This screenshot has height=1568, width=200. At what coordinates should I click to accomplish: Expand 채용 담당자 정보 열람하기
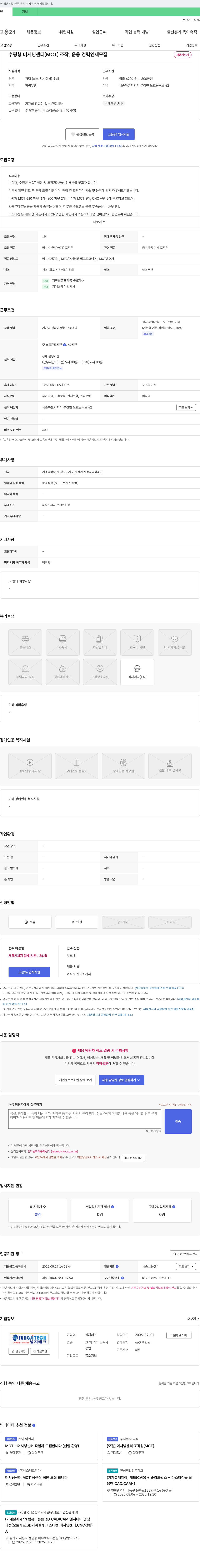121,1080
